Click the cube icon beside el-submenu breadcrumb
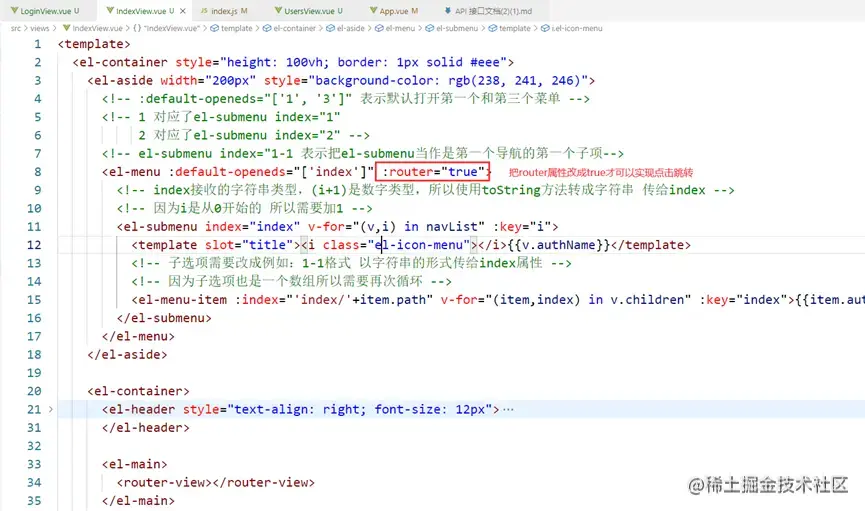Image resolution: width=865 pixels, height=511 pixels. 430,28
